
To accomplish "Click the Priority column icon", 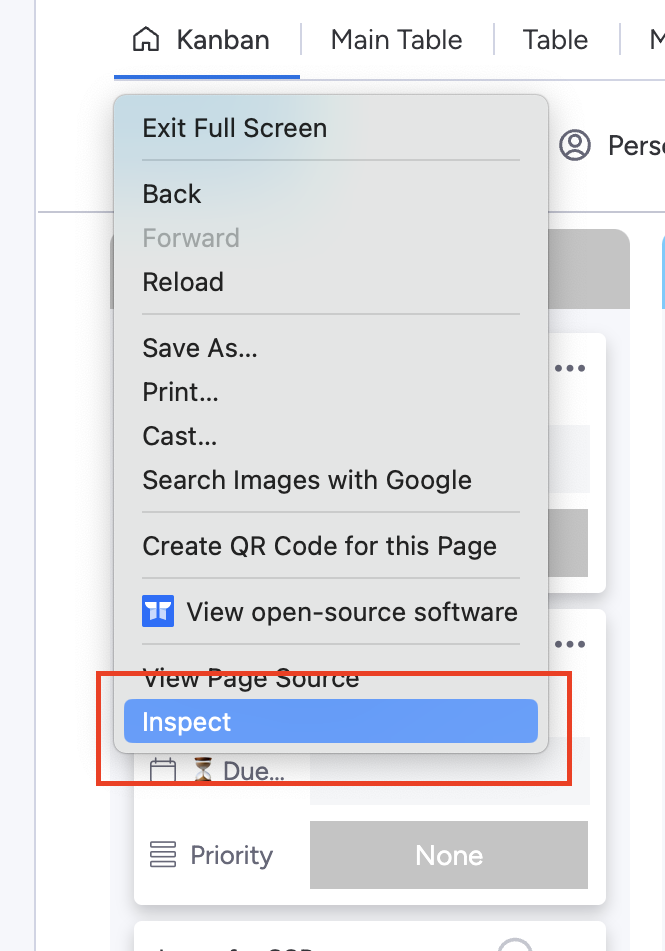I will pyautogui.click(x=162, y=855).
